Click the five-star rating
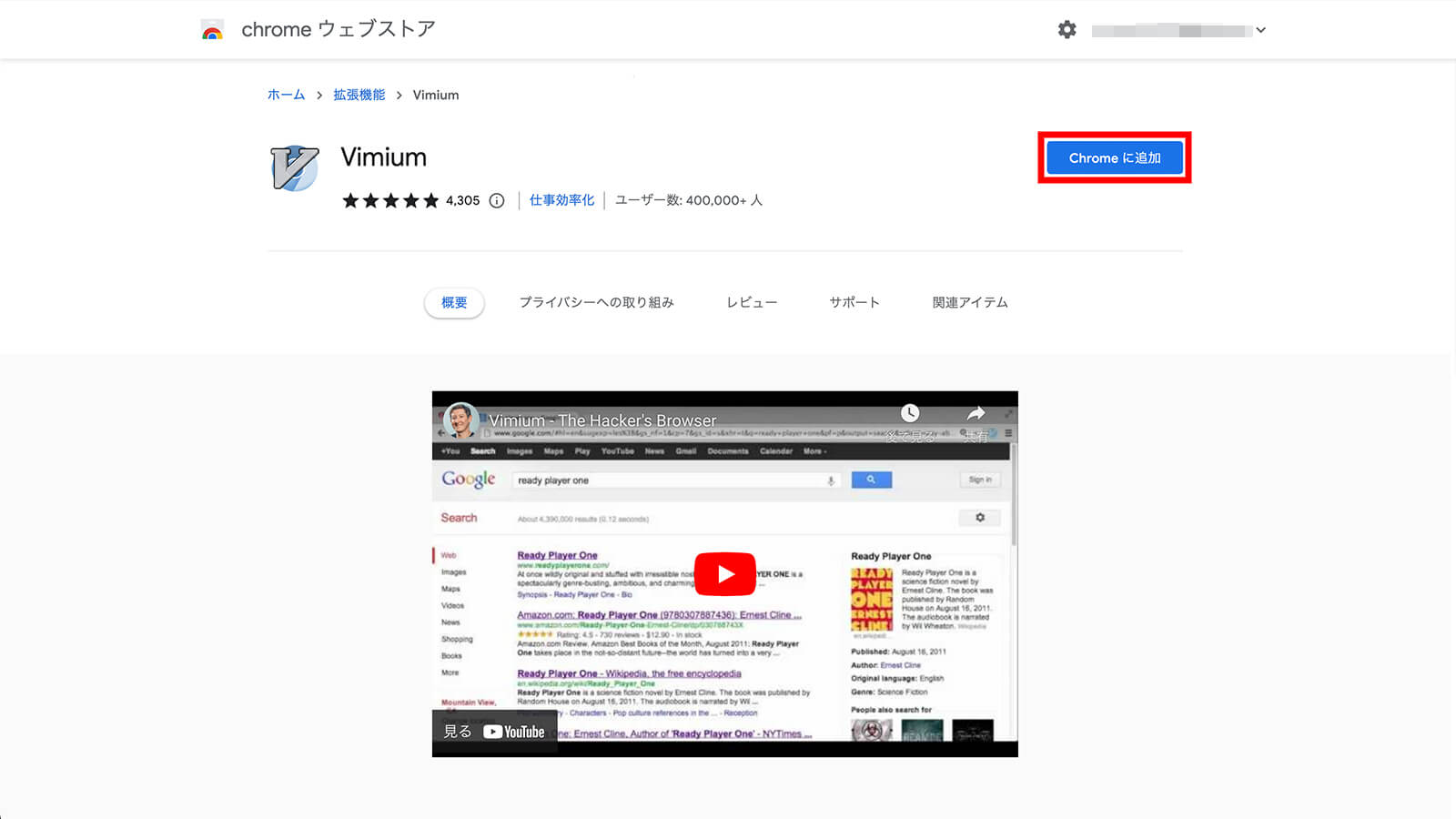The height and width of the screenshot is (819, 1456). point(390,200)
